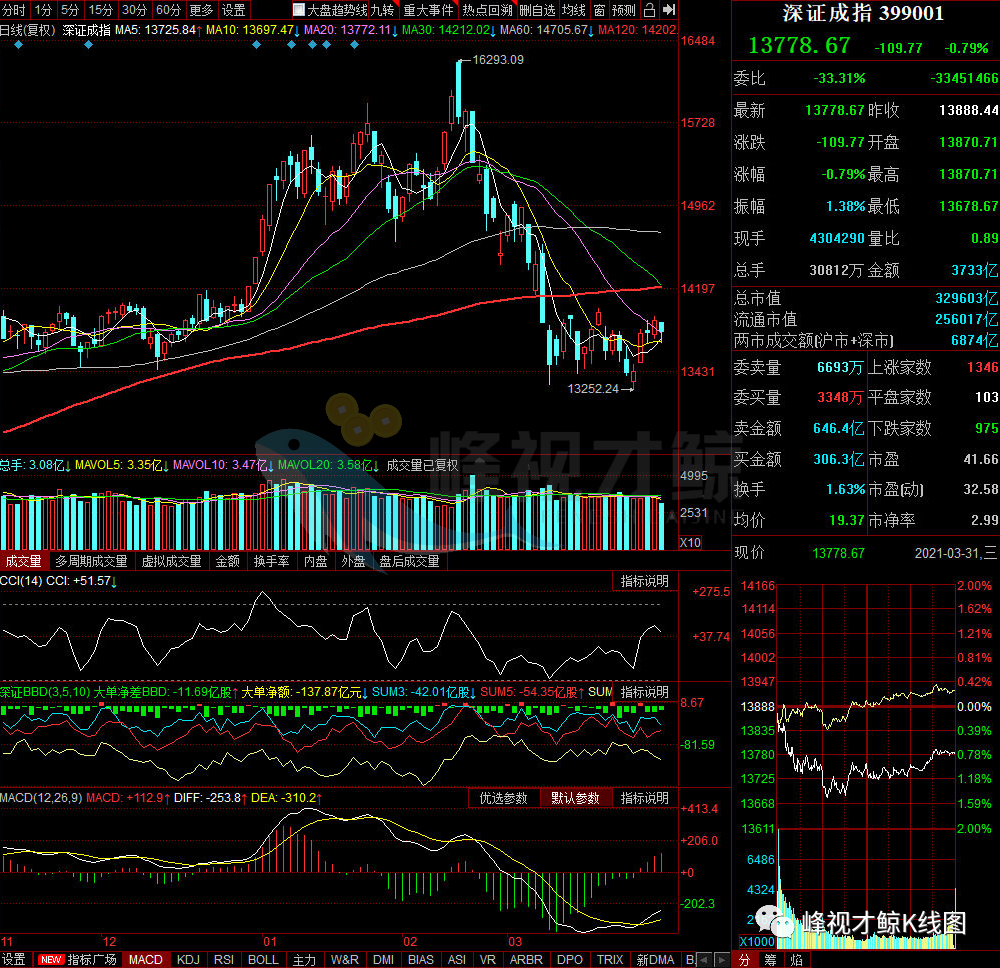Image resolution: width=1000 pixels, height=968 pixels.
Task: Open 设置 at bottom left
Action: click(x=13, y=959)
